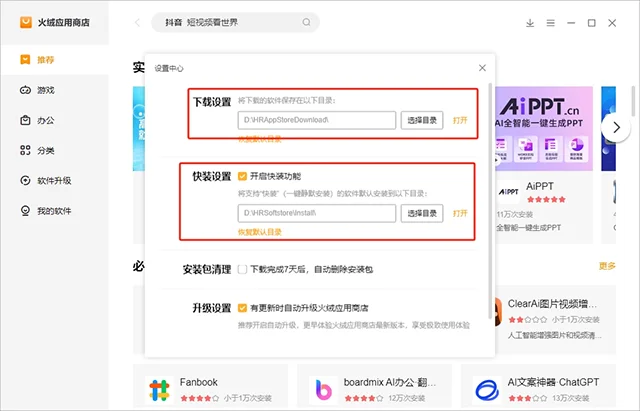Open 我的软件 in the sidebar
Image resolution: width=640 pixels, height=411 pixels.
(45, 211)
